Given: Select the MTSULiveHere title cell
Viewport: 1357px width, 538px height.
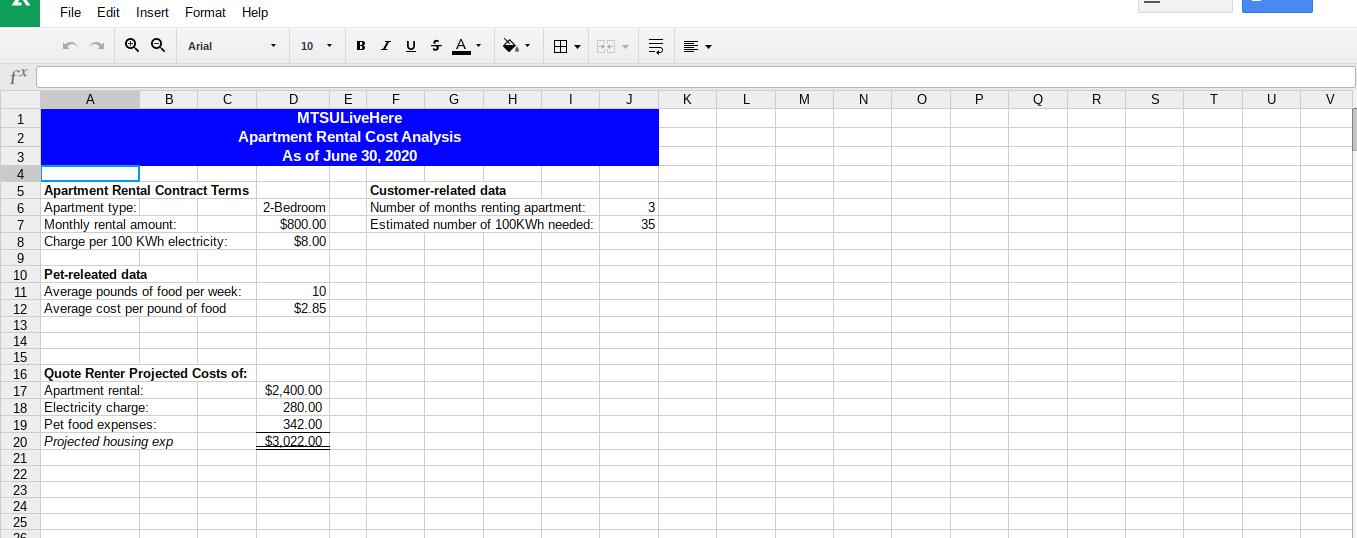Looking at the screenshot, I should pos(350,118).
